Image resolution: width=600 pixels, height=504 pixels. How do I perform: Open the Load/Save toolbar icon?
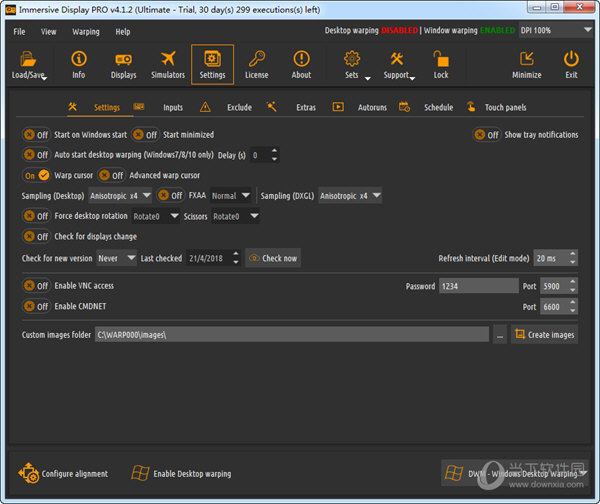click(28, 59)
